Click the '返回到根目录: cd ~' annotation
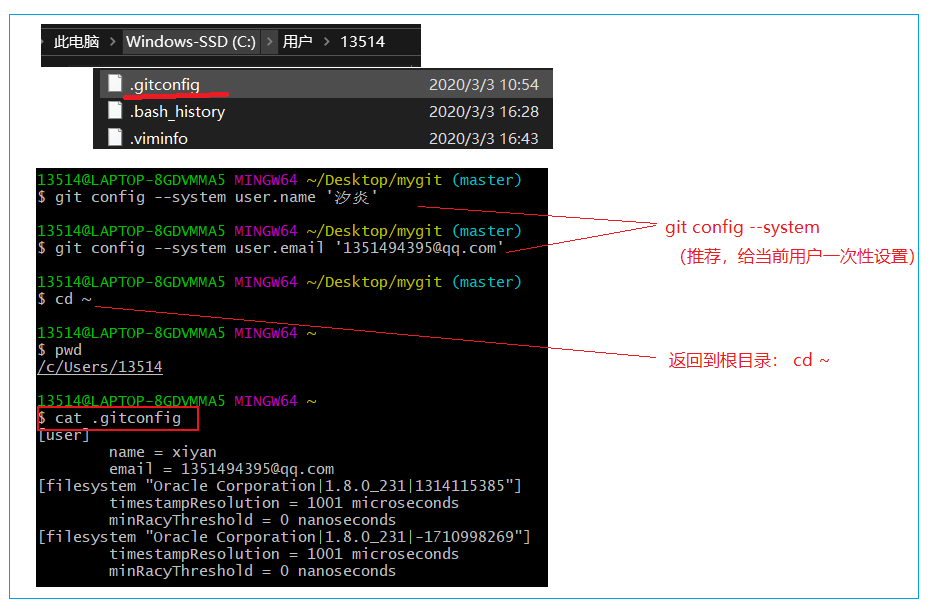The width and height of the screenshot is (931, 610). (x=749, y=360)
